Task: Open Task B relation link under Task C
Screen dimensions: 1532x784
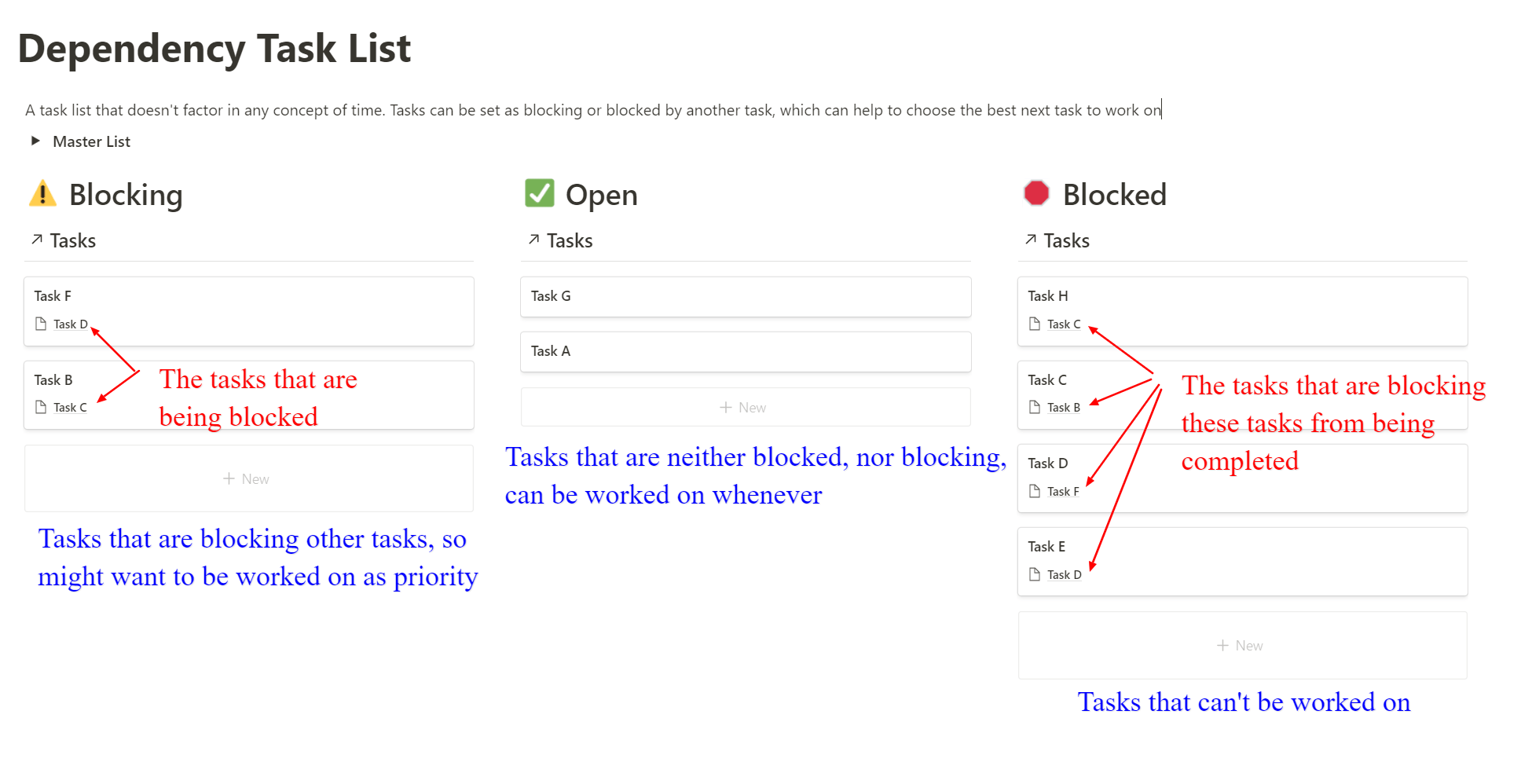Action: (x=1064, y=408)
